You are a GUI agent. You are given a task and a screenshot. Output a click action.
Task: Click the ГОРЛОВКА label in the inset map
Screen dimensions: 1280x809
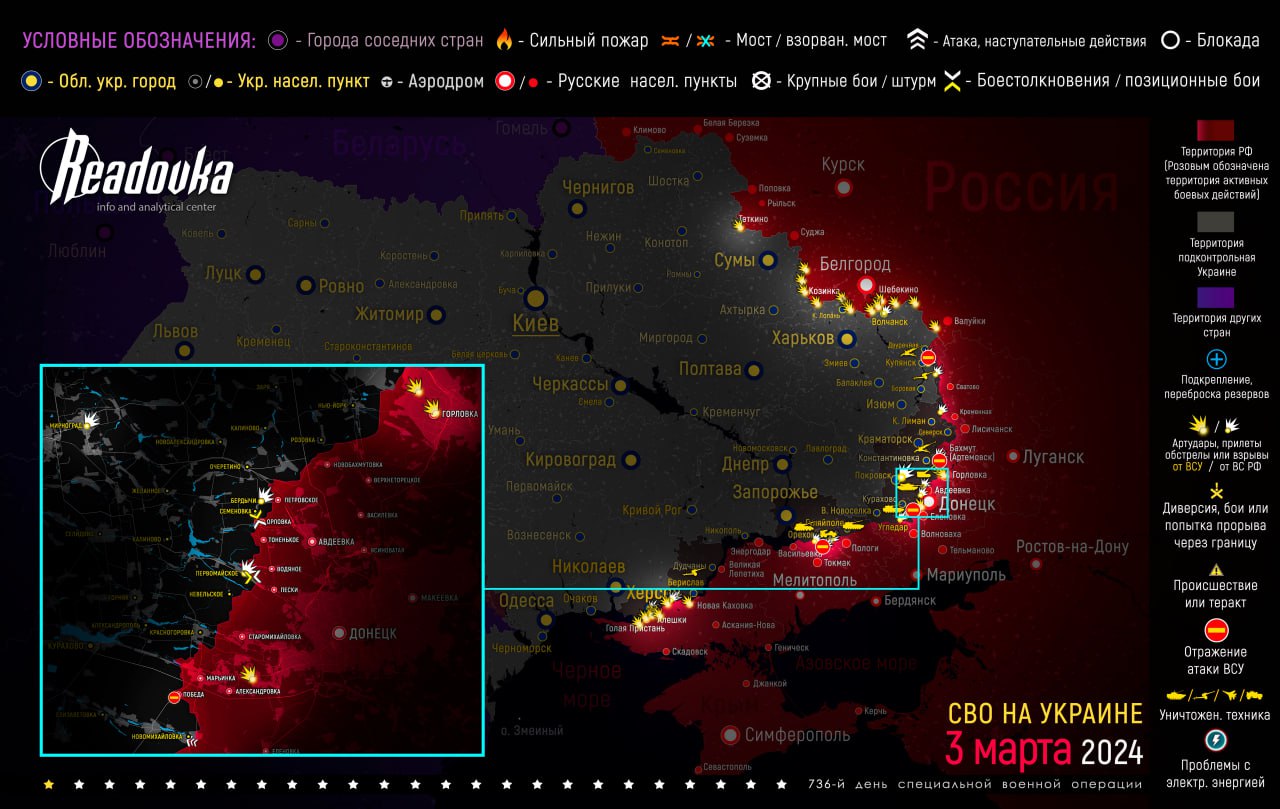(x=461, y=413)
